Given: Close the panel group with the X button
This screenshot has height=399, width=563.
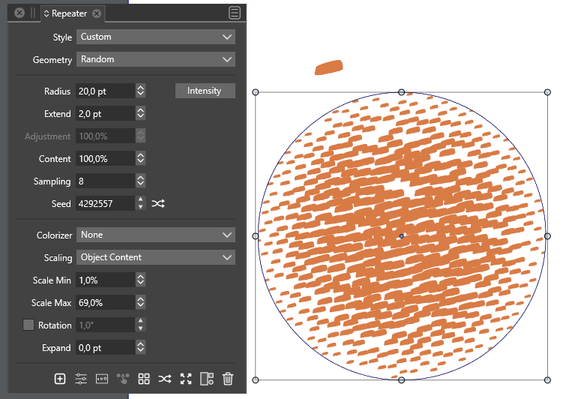Looking at the screenshot, I should (x=19, y=13).
